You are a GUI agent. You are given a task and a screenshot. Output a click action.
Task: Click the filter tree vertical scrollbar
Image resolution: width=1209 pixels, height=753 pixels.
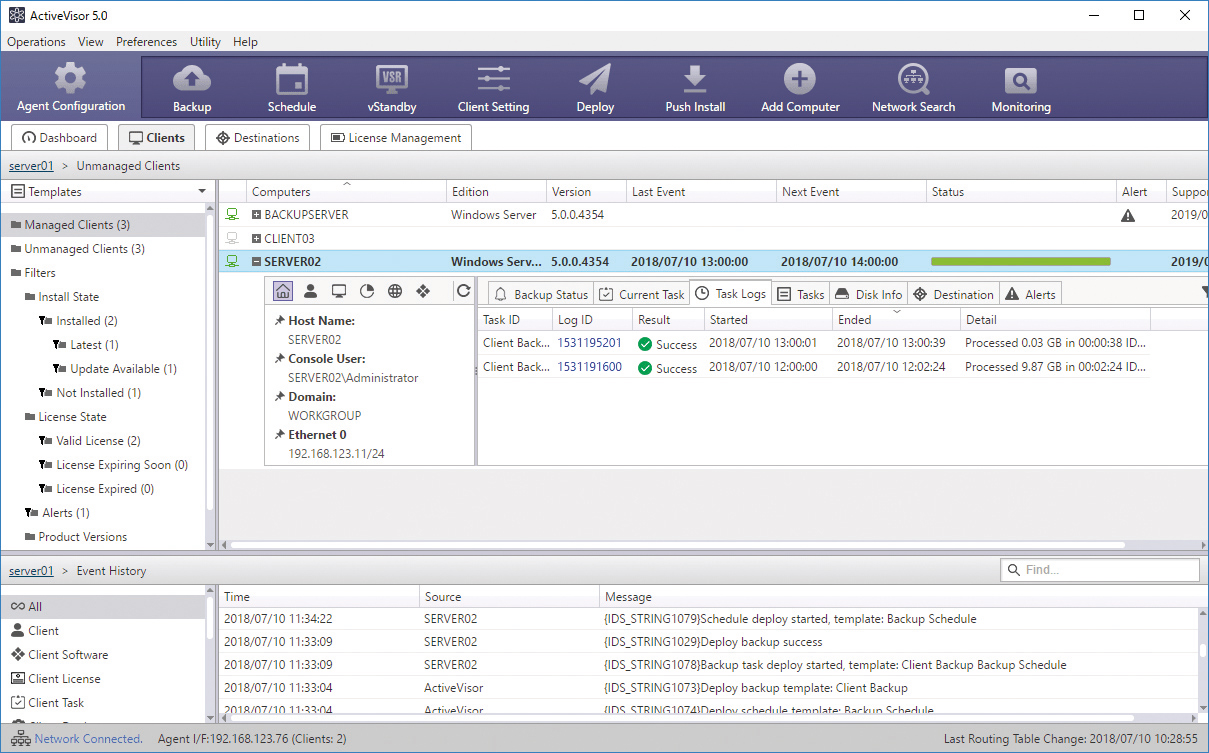(210, 360)
